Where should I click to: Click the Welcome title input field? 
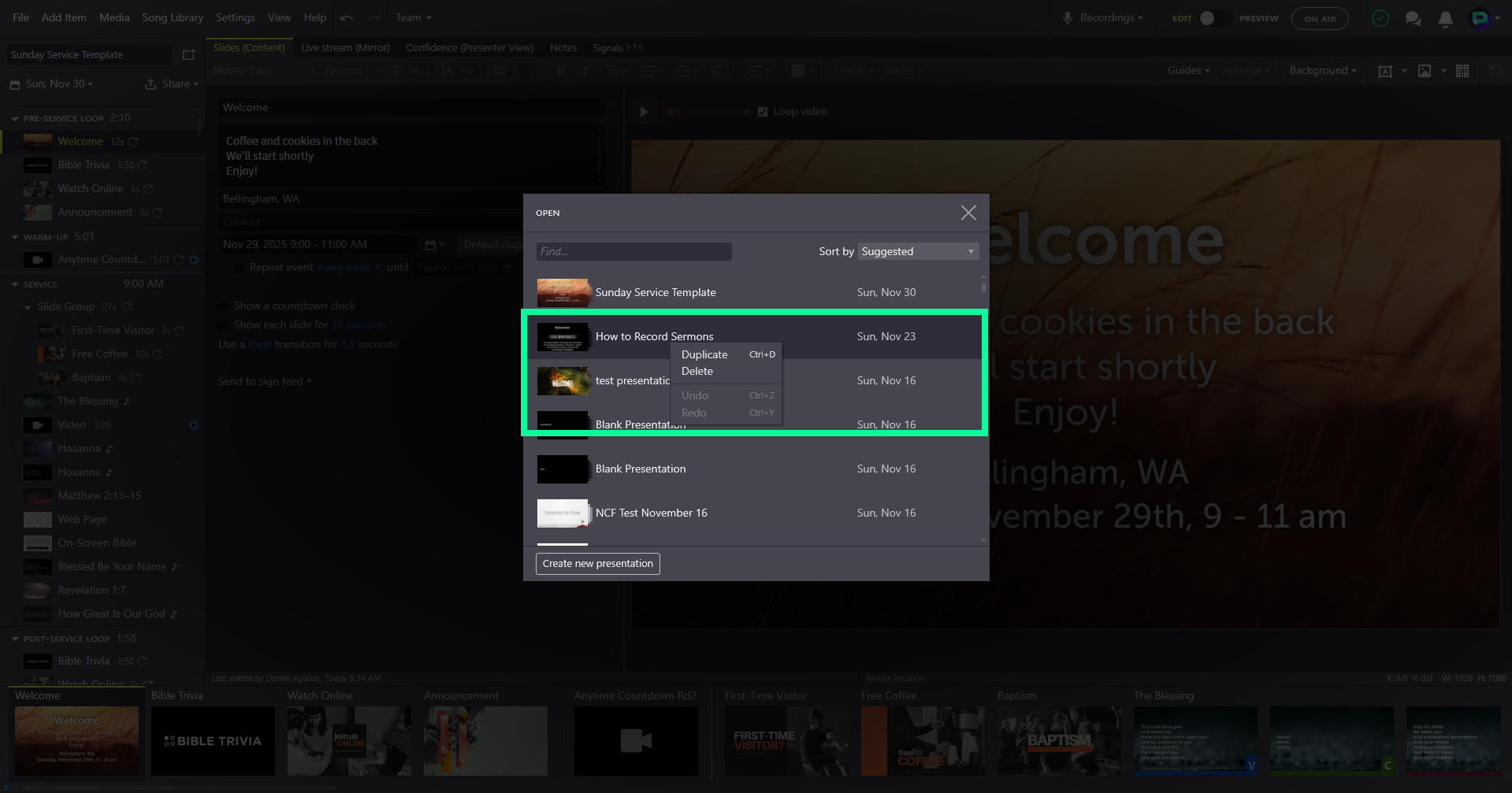click(x=411, y=108)
